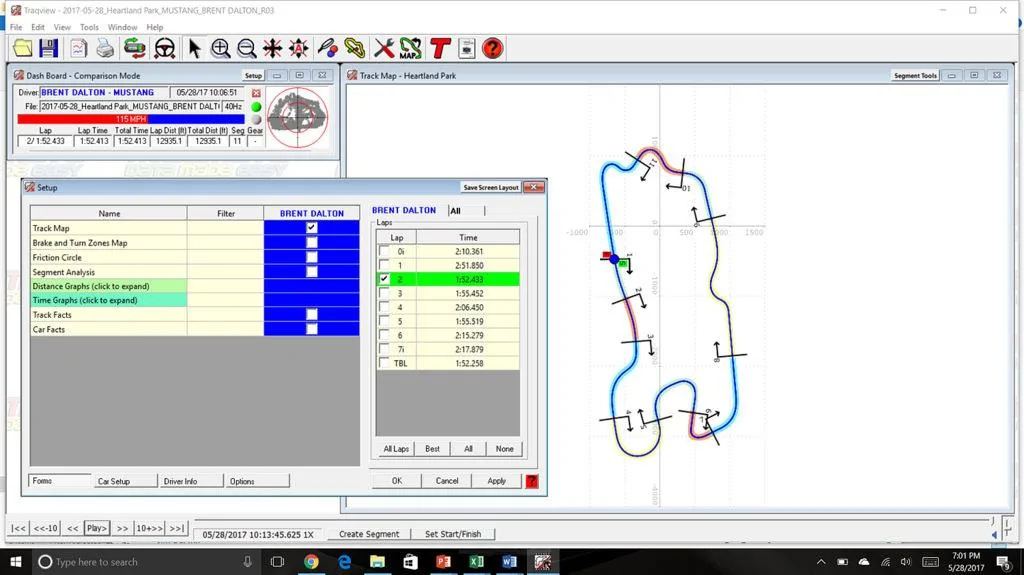Click the red X icon in Dash Board
The image size is (1024, 575).
point(256,93)
